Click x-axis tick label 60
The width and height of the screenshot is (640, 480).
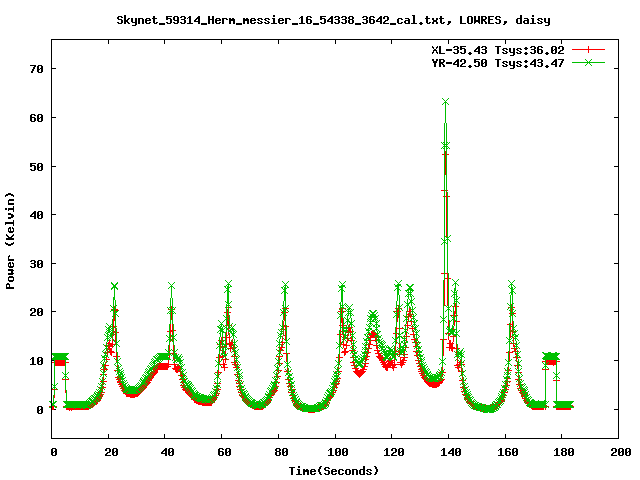pos(224,452)
